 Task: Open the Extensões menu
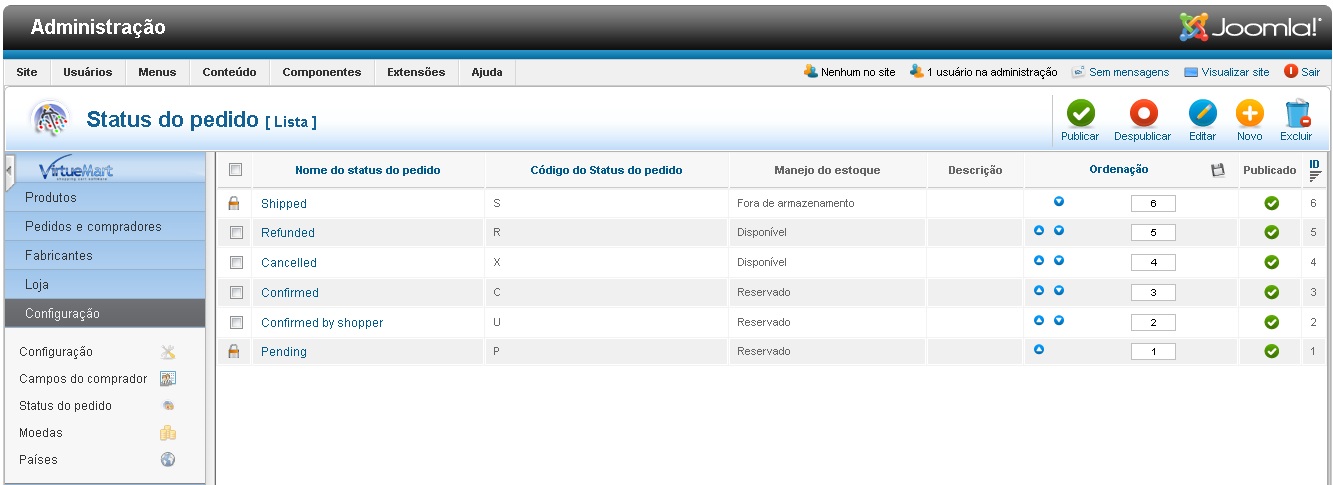[x=415, y=72]
